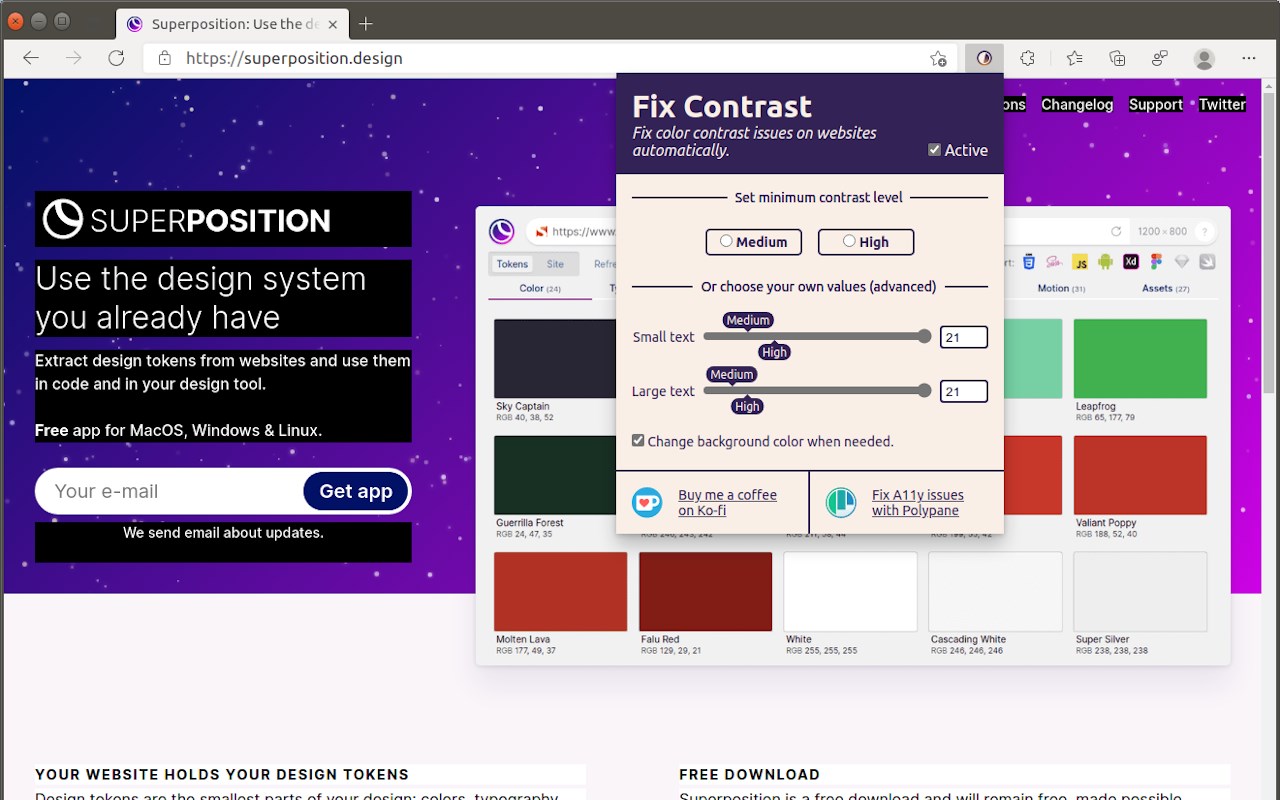
Task: Click Medium marker above Small text slider
Action: [748, 320]
